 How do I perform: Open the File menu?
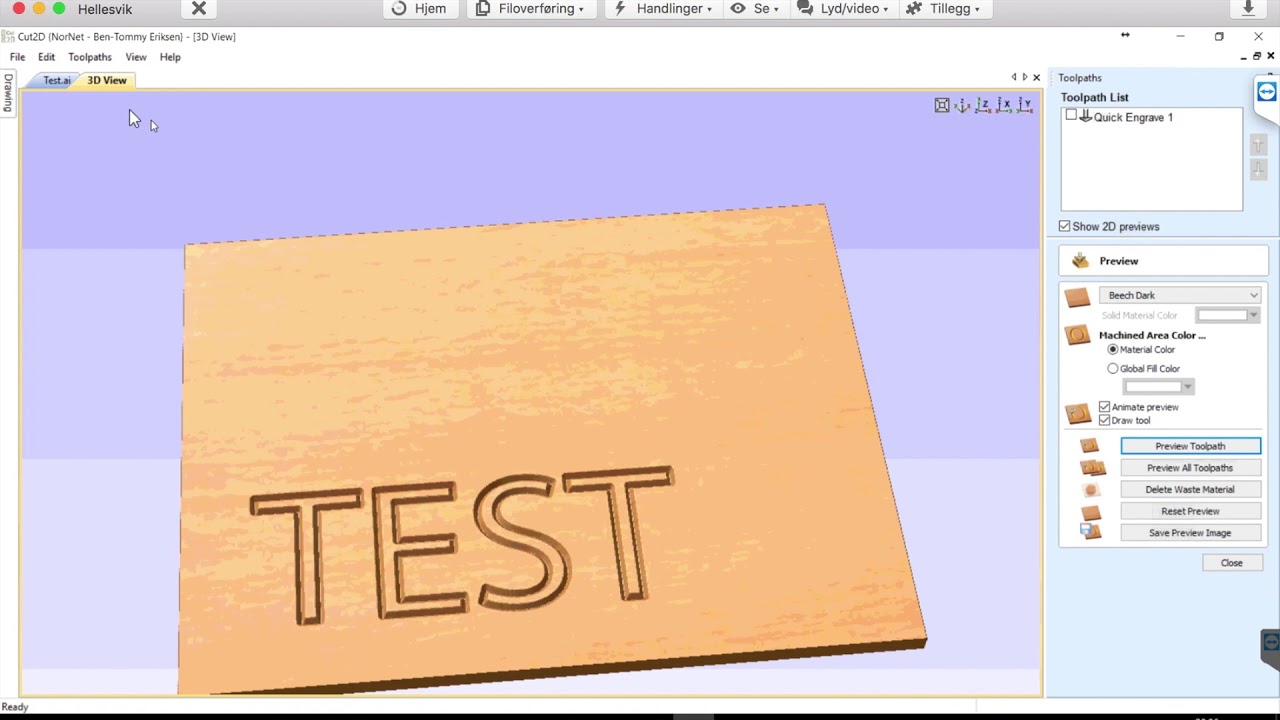pos(17,57)
